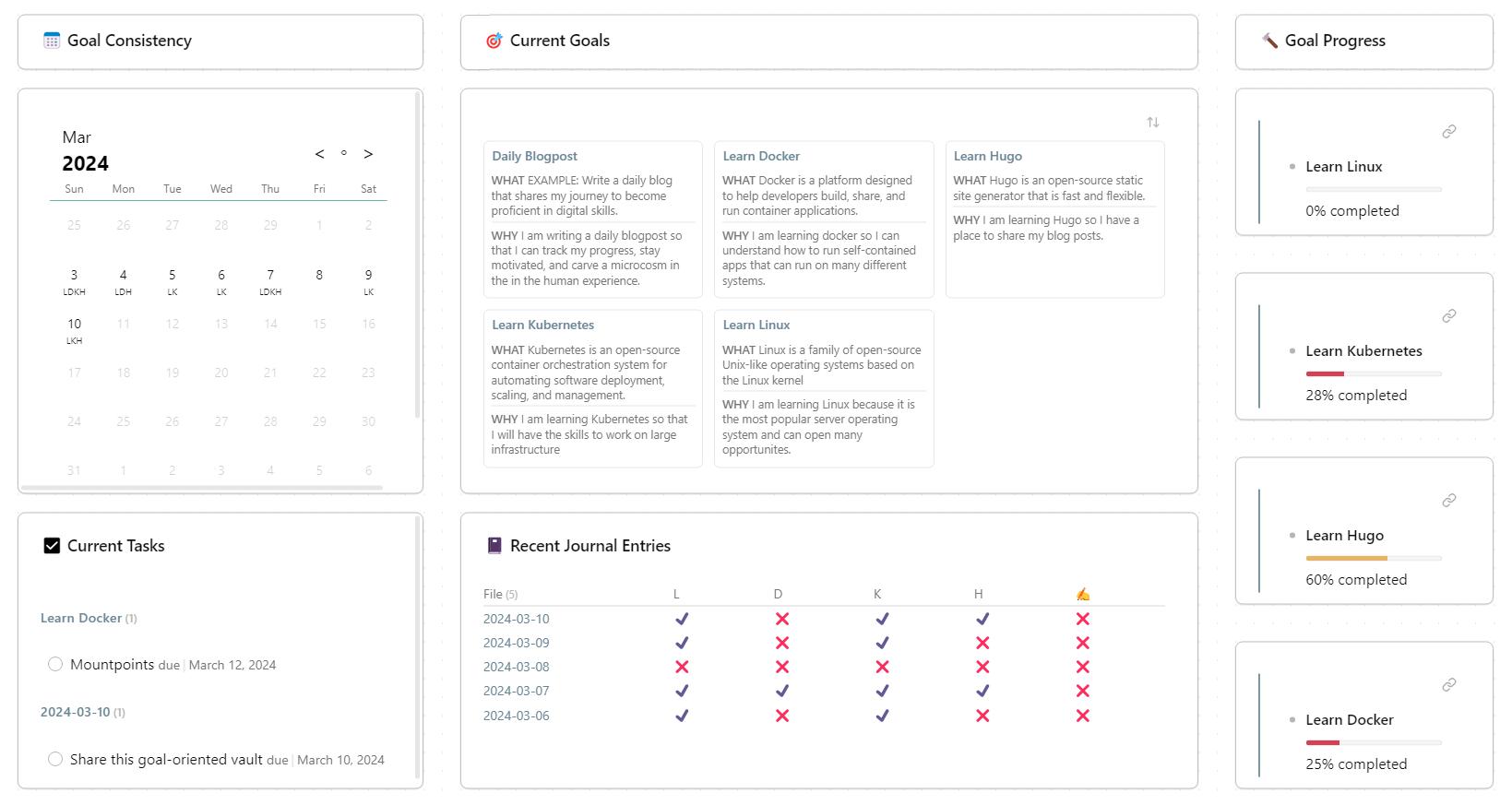This screenshot has width=1512, height=805.
Task: Reset calendar to today using dot button
Action: (344, 153)
